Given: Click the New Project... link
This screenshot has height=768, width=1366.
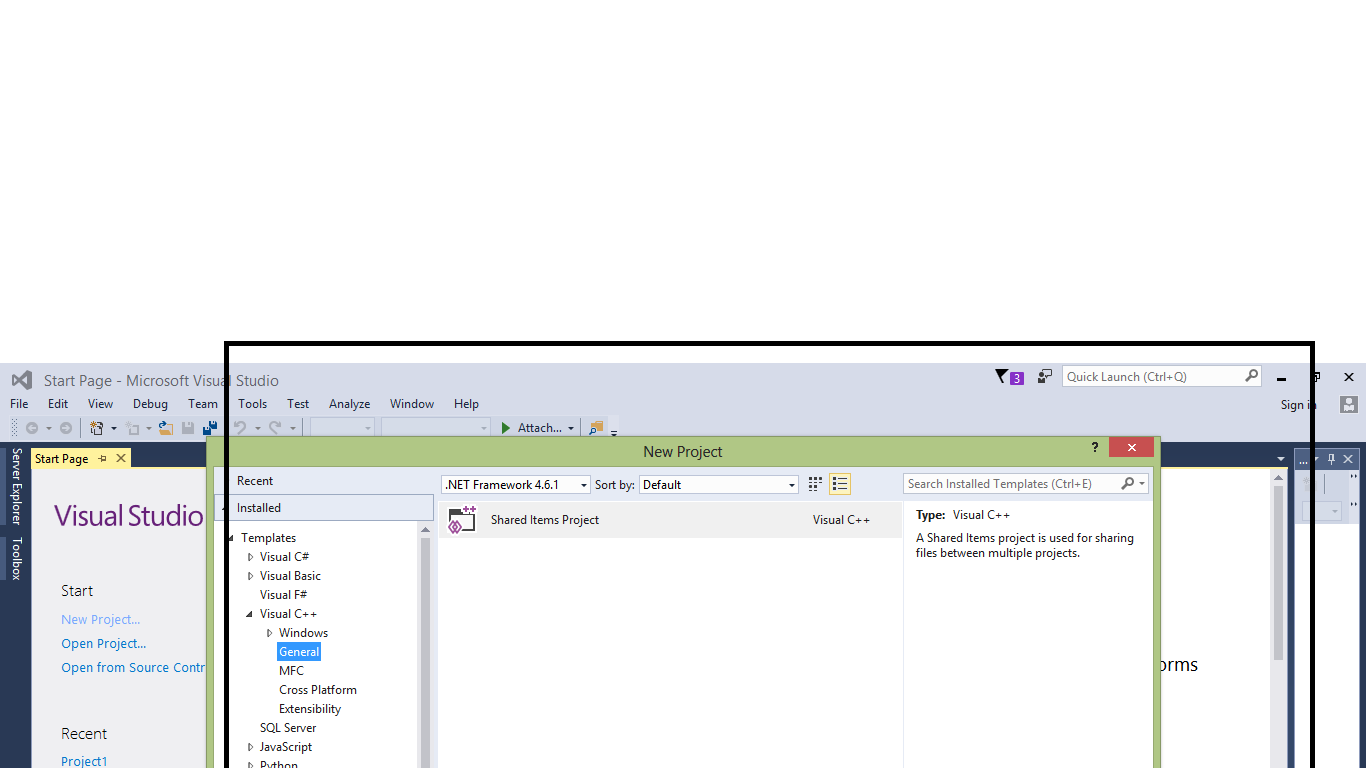Looking at the screenshot, I should [x=100, y=620].
